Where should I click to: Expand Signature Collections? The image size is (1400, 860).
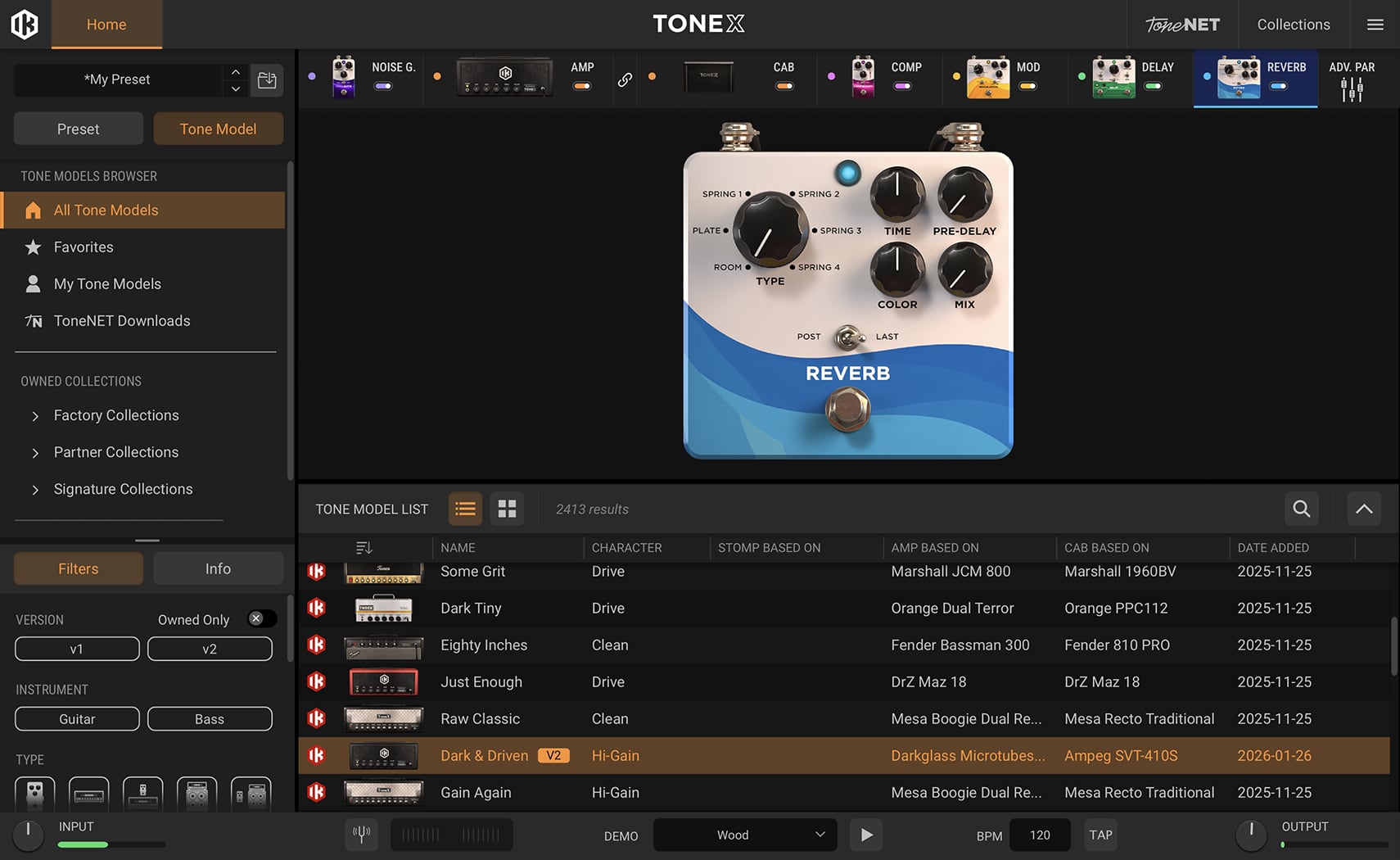point(35,490)
